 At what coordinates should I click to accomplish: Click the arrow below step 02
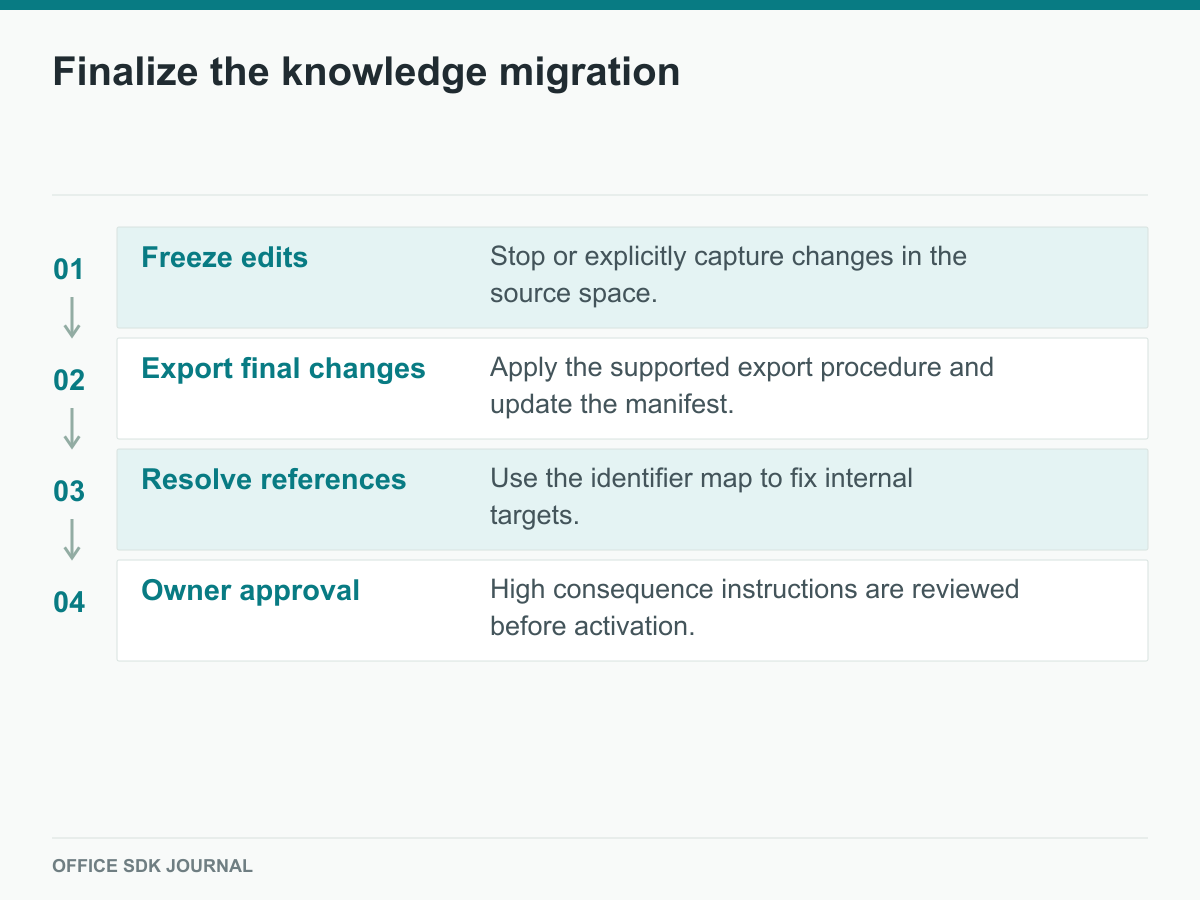coord(71,428)
